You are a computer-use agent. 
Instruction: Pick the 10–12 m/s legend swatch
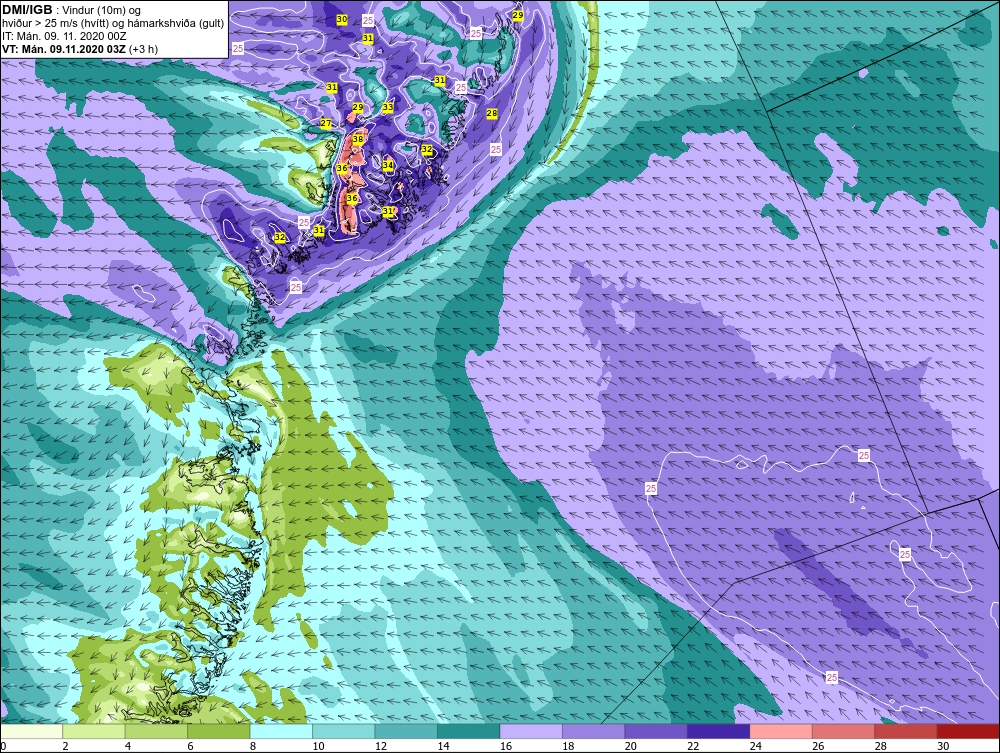[x=344, y=731]
